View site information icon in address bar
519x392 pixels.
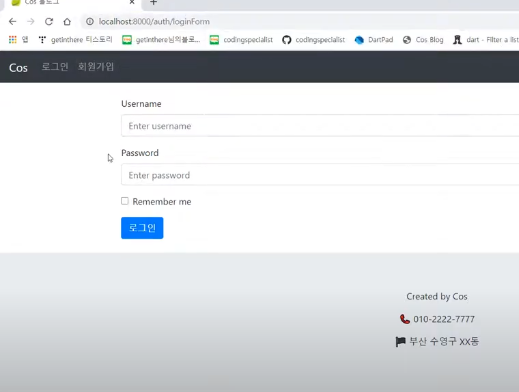[x=90, y=22]
